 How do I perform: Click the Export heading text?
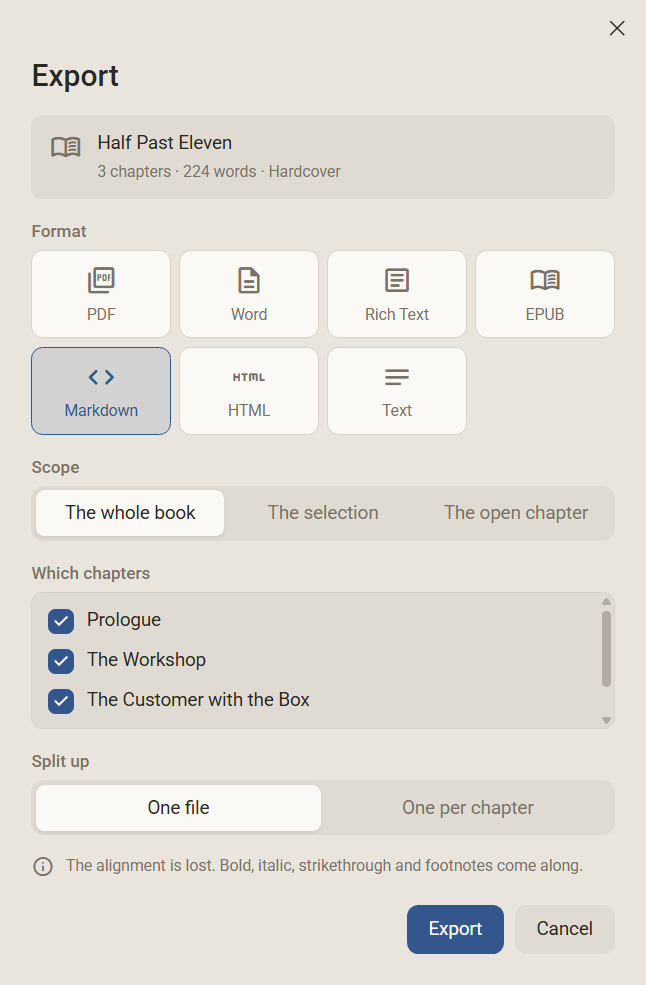point(75,76)
